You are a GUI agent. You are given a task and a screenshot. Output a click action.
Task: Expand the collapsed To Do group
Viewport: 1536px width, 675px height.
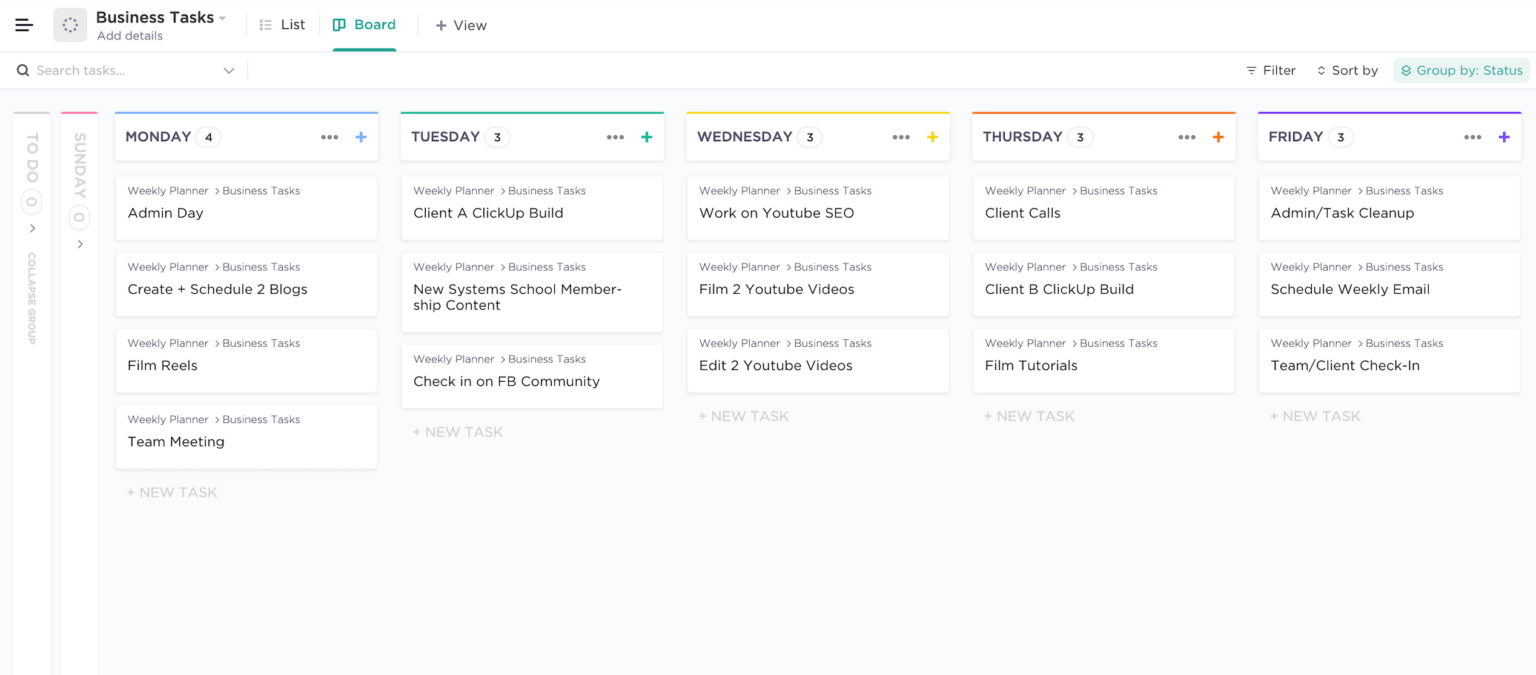tap(32, 228)
